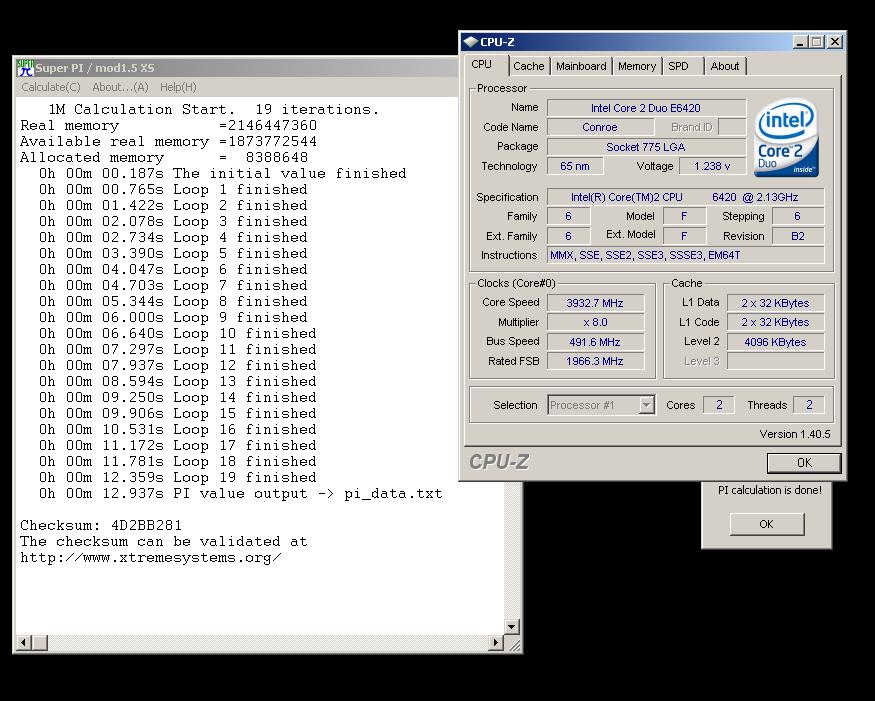Click the Core Speed value 3932.7 MHz
875x701 pixels.
595,303
